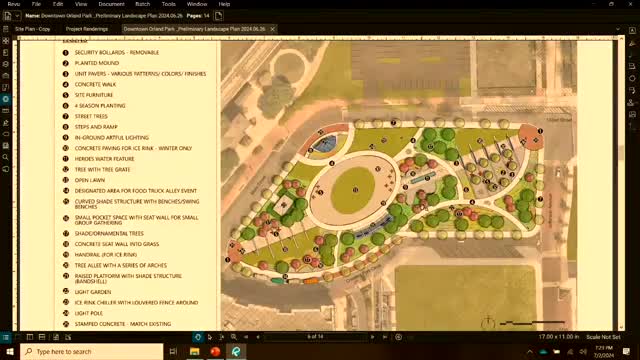The image size is (640, 360).
Task: Open the Thumbnails panel grid icon
Action: point(6,41)
